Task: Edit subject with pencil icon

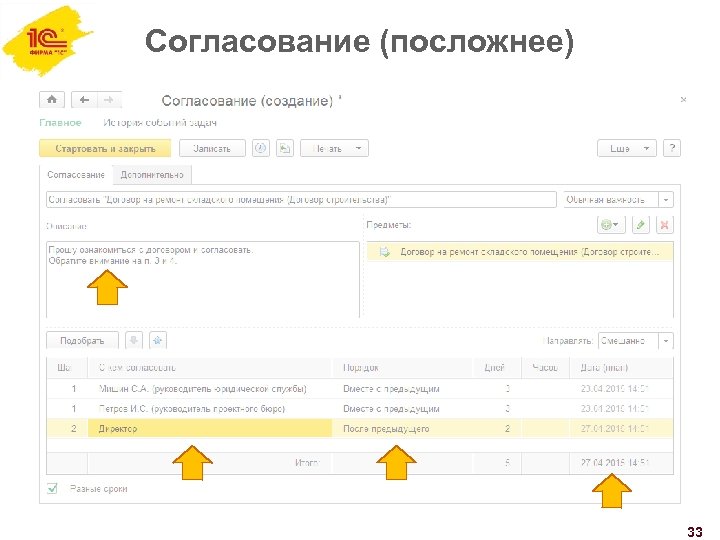Action: [641, 225]
